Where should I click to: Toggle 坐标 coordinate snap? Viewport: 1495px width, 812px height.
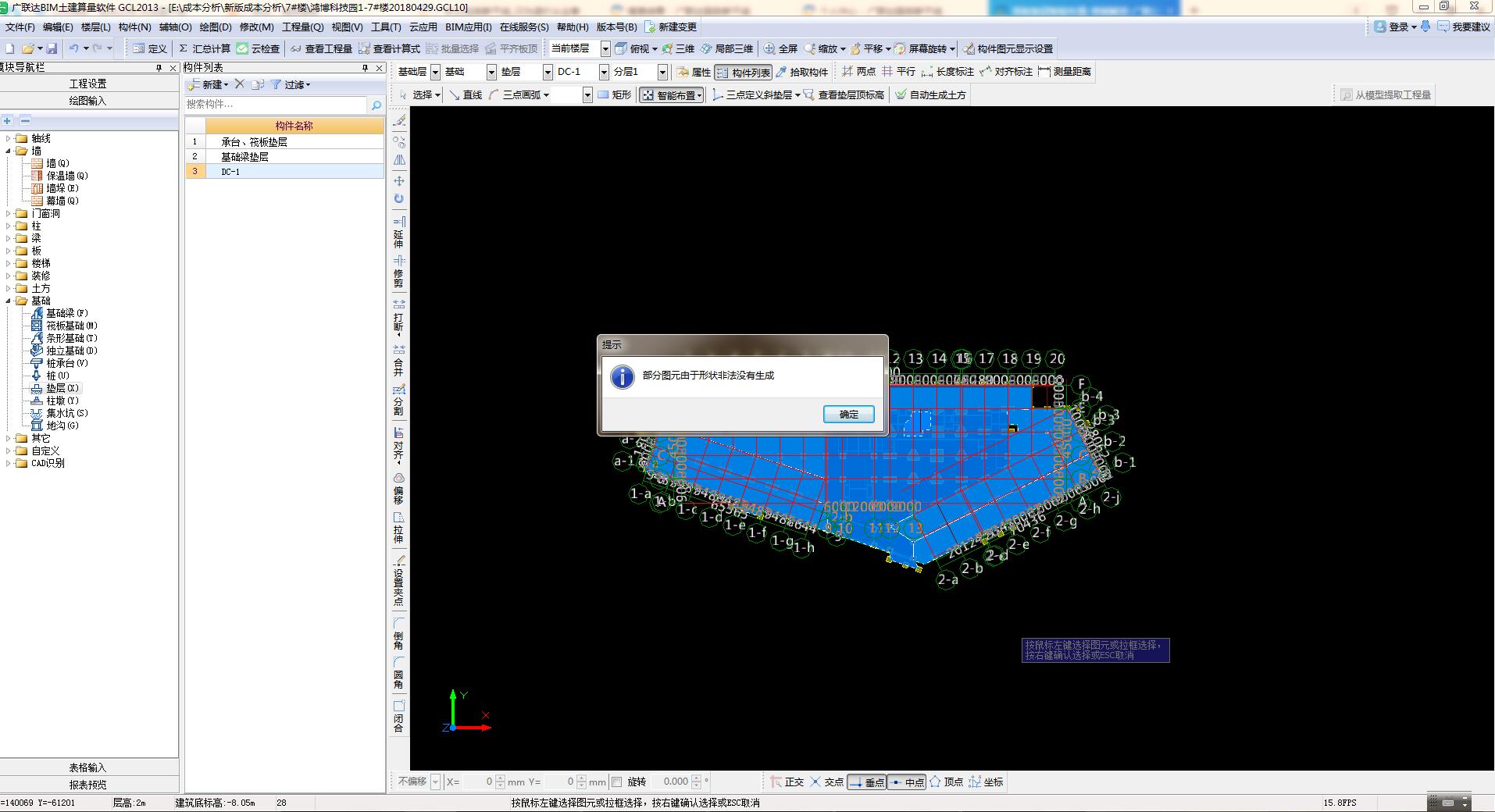point(986,782)
